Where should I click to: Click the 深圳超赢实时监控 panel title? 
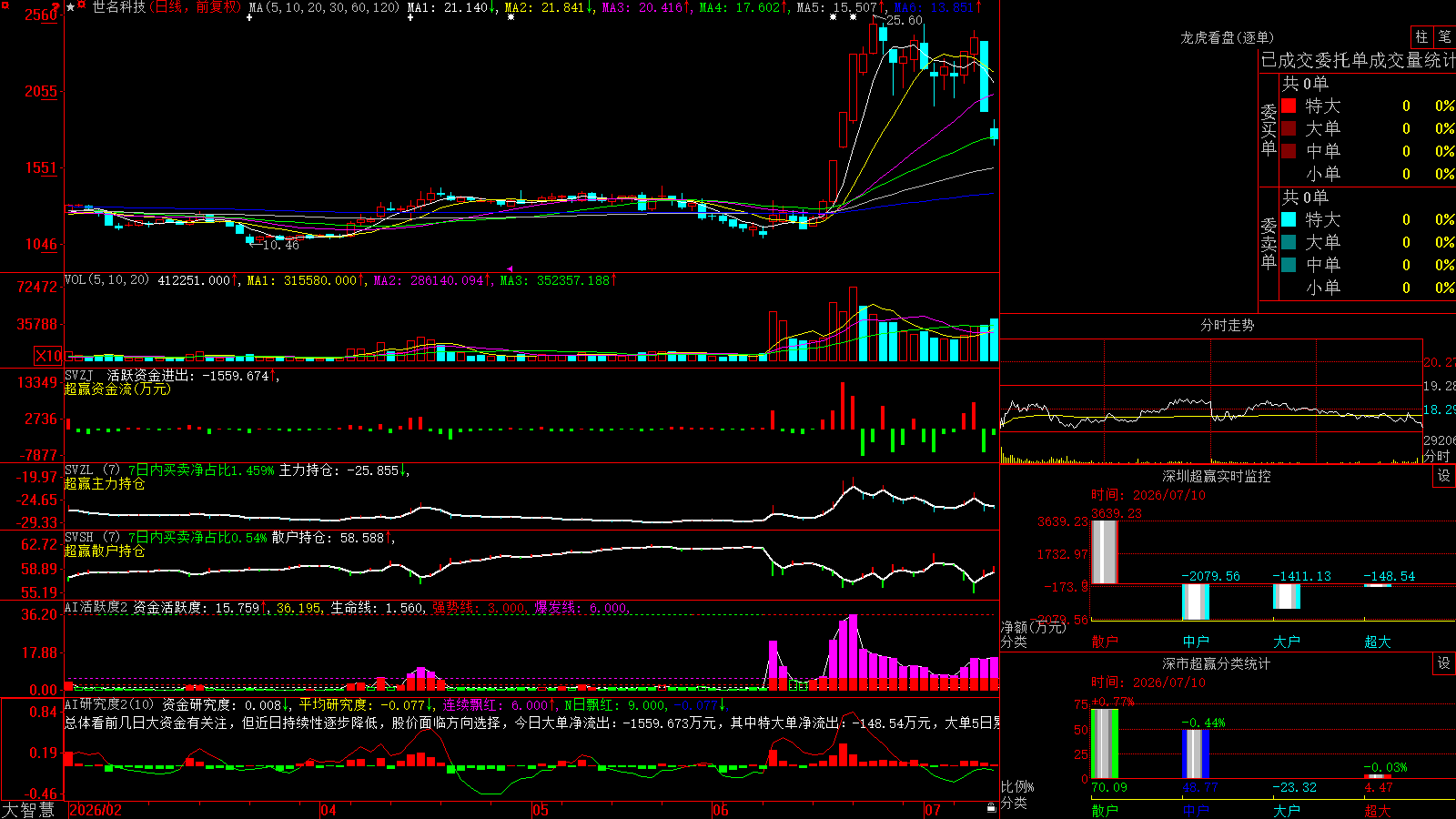[x=1217, y=476]
